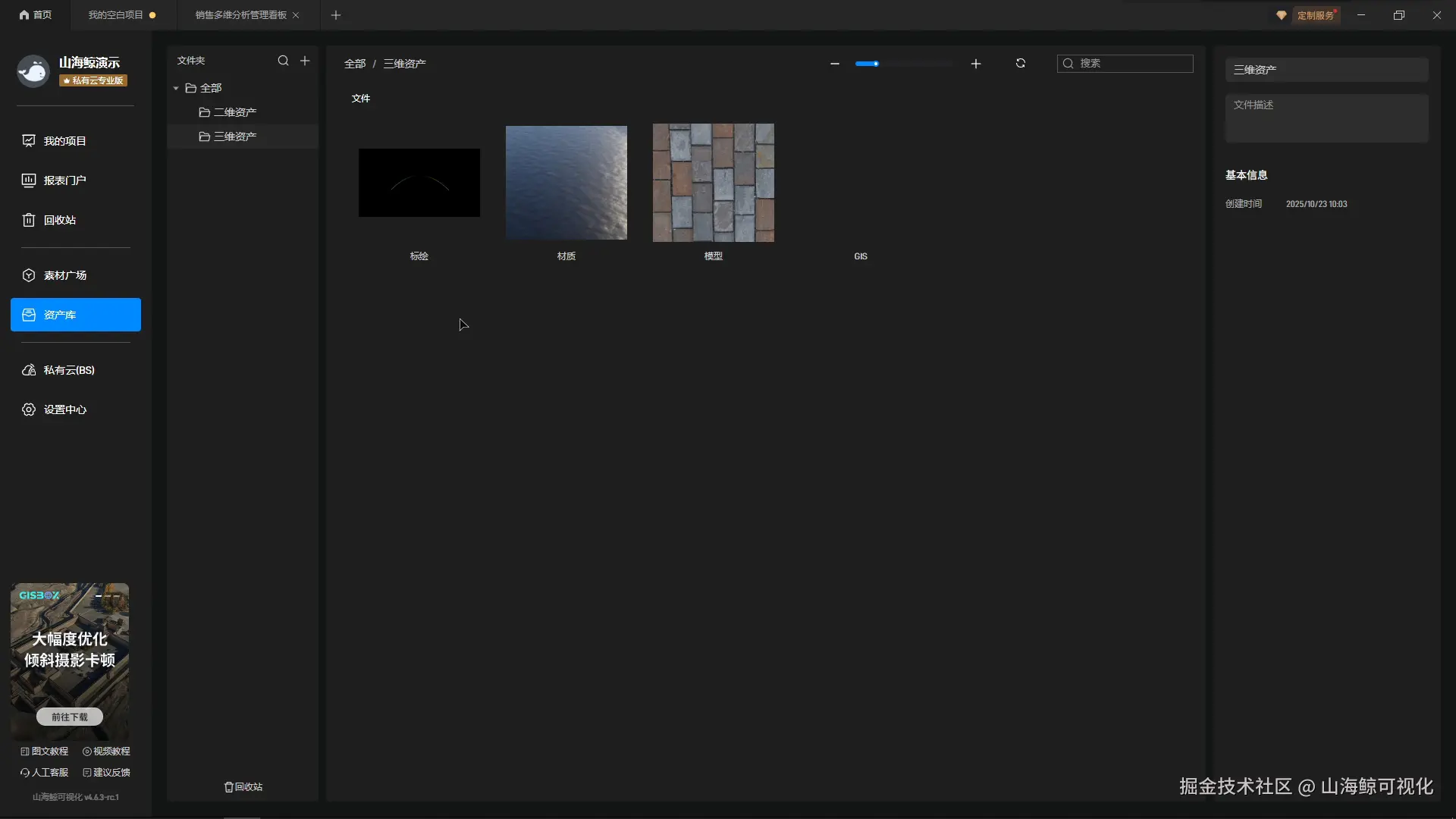Refresh the asset list
The image size is (1456, 819).
coord(1021,64)
